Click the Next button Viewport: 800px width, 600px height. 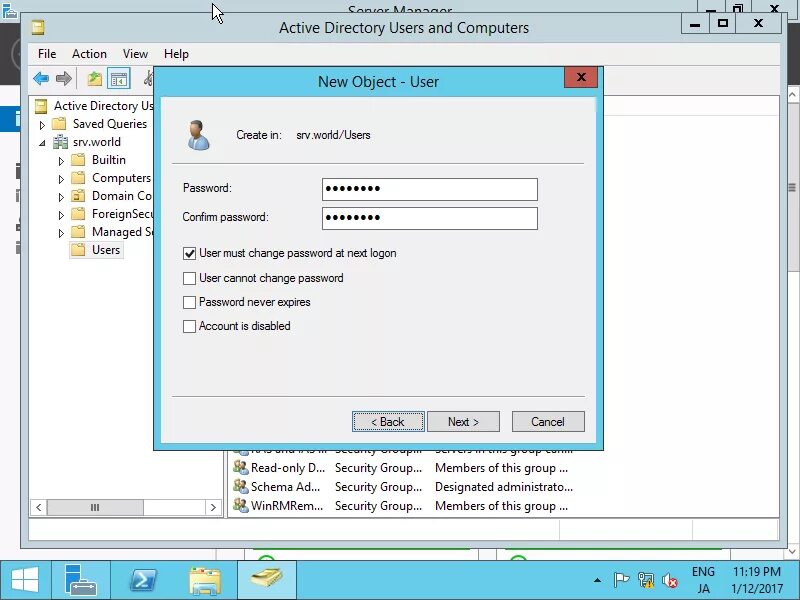click(x=463, y=422)
